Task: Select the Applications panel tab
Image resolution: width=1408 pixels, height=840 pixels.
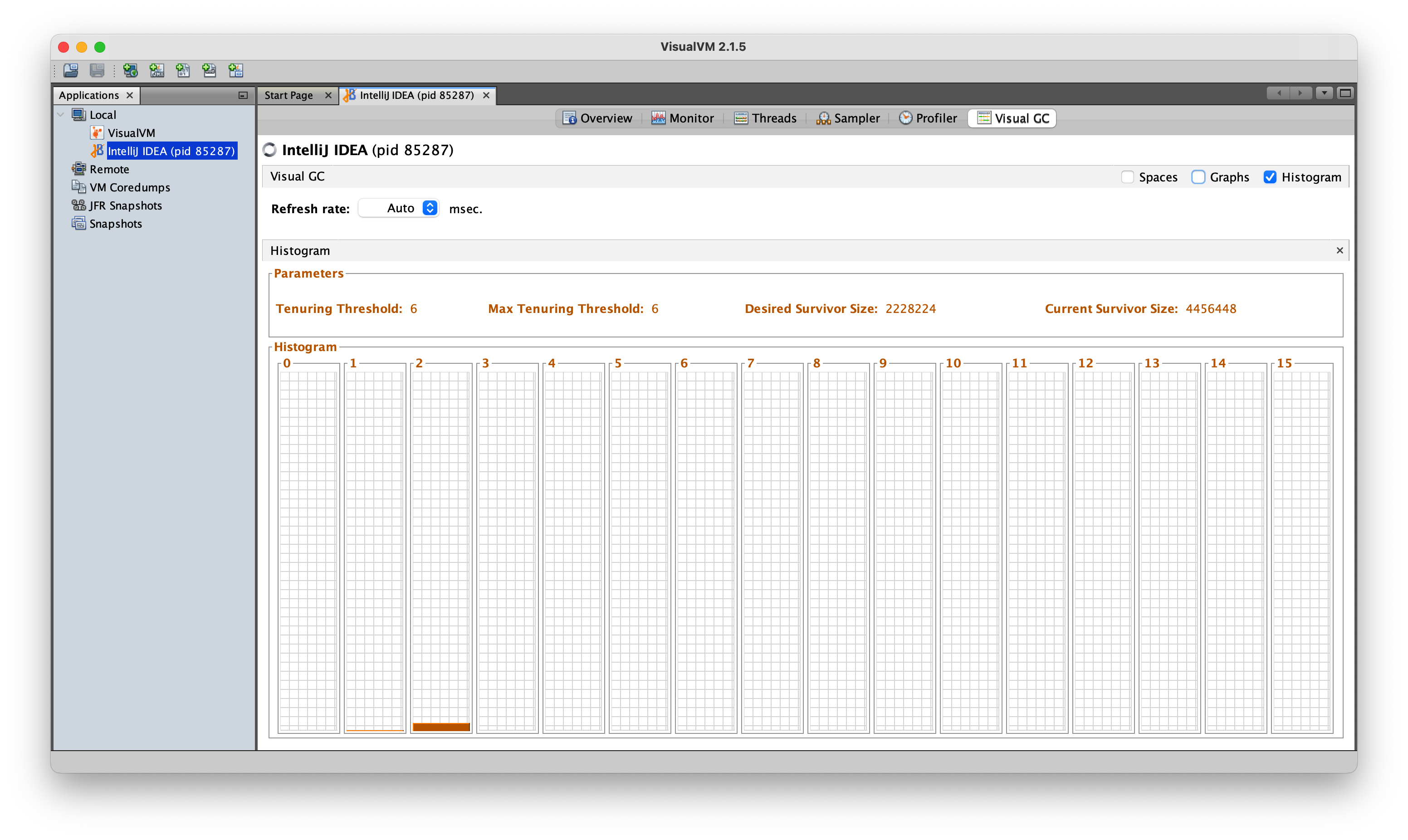Action: (89, 95)
